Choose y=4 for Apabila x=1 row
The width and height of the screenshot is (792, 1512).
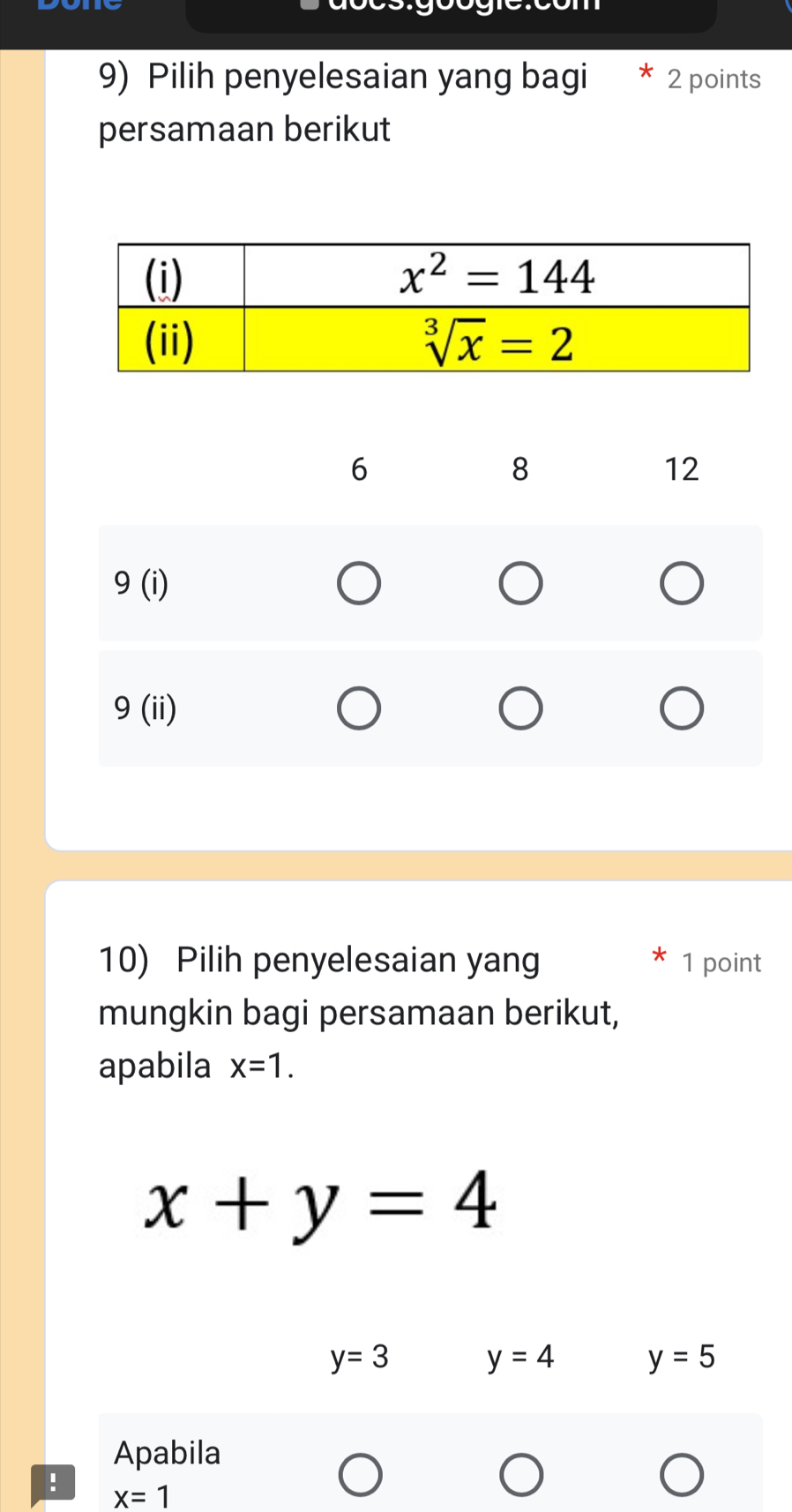521,1476
